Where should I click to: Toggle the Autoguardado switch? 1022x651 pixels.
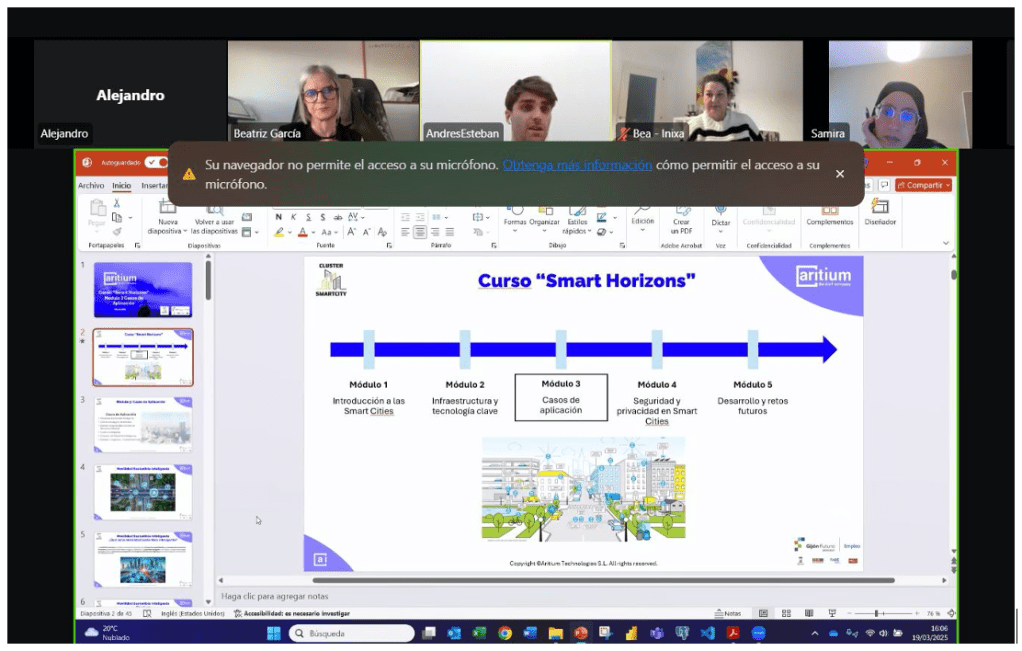coord(156,162)
